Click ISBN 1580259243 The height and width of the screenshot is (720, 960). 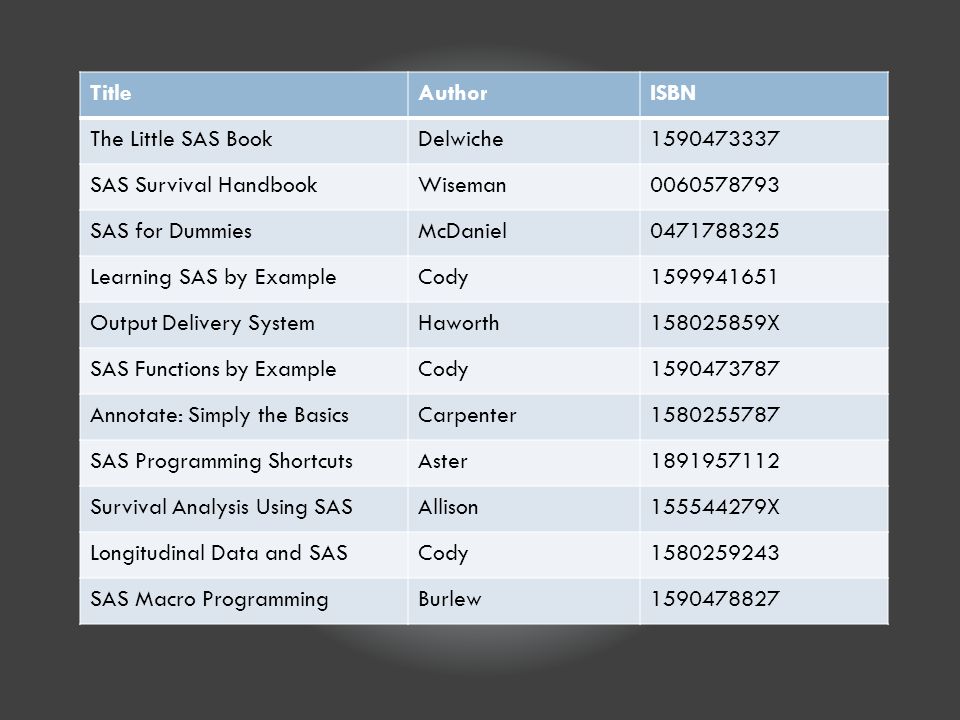[714, 552]
